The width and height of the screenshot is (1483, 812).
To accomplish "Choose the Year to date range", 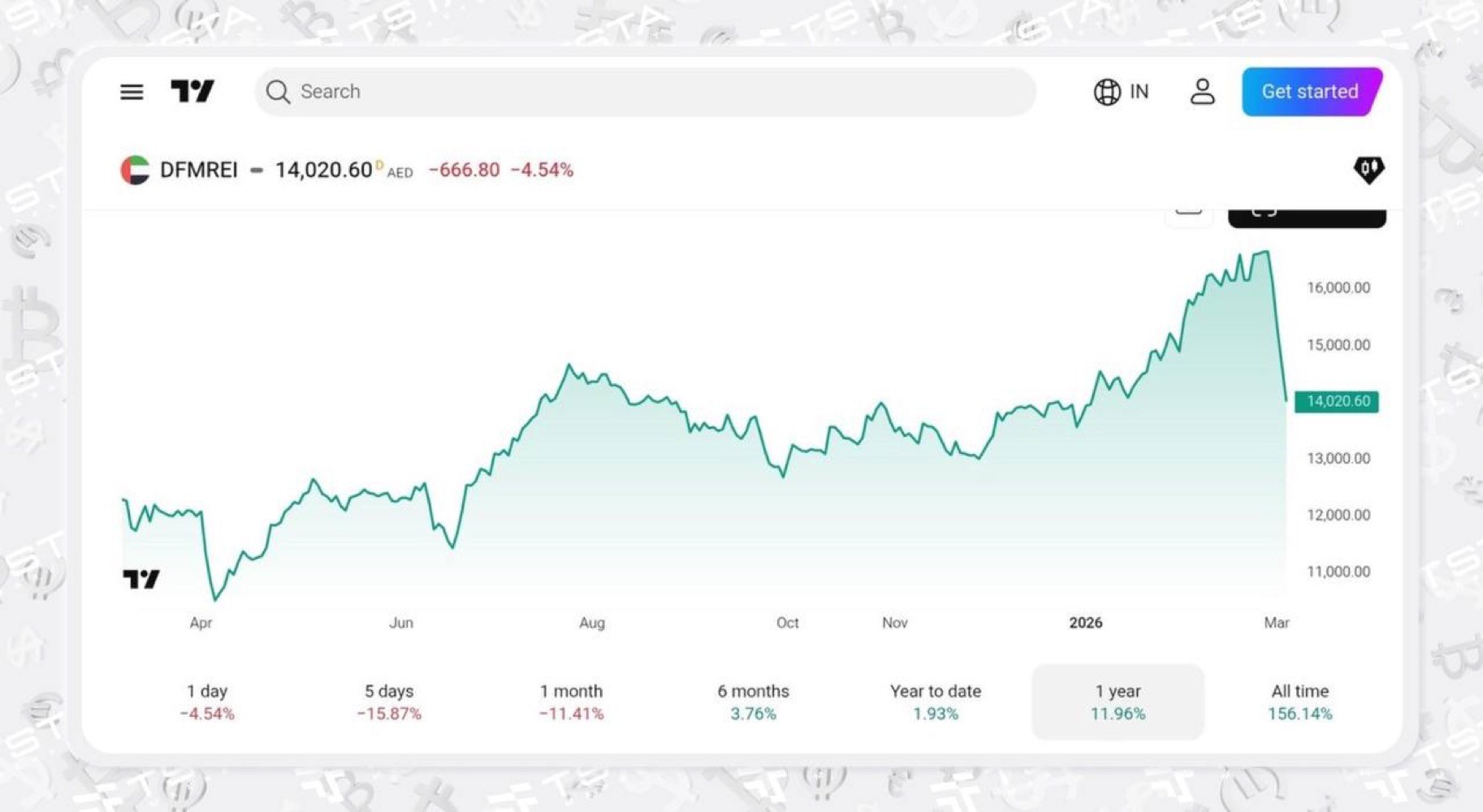I will tap(935, 702).
